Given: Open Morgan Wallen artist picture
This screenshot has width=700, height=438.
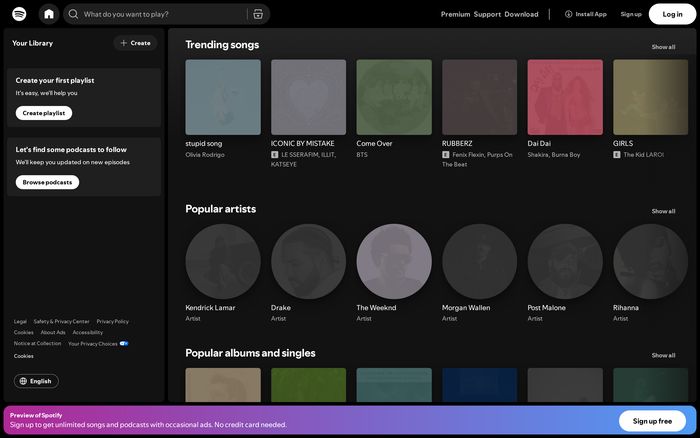Looking at the screenshot, I should point(479,261).
